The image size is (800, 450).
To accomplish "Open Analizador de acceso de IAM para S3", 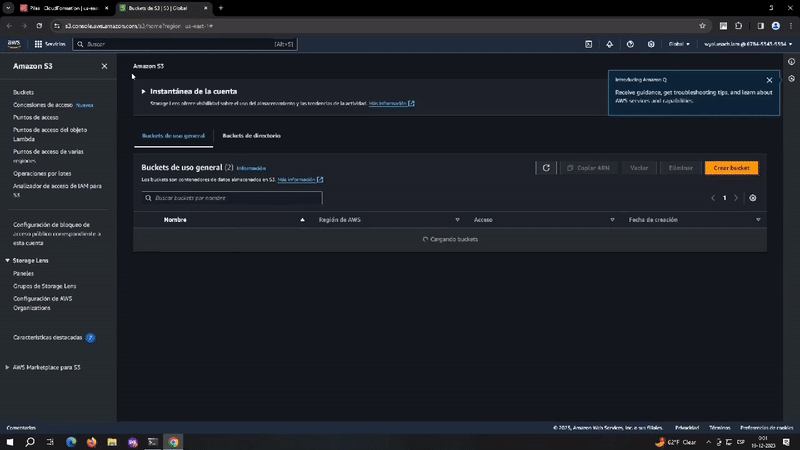I will pyautogui.click(x=57, y=190).
